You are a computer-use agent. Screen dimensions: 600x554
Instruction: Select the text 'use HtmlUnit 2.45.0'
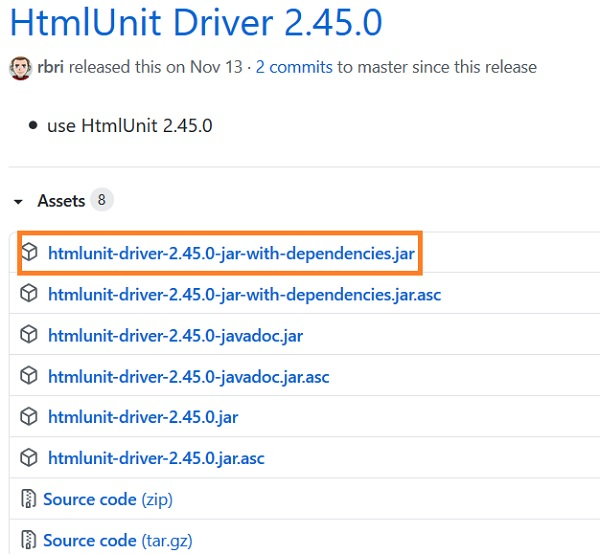click(130, 125)
